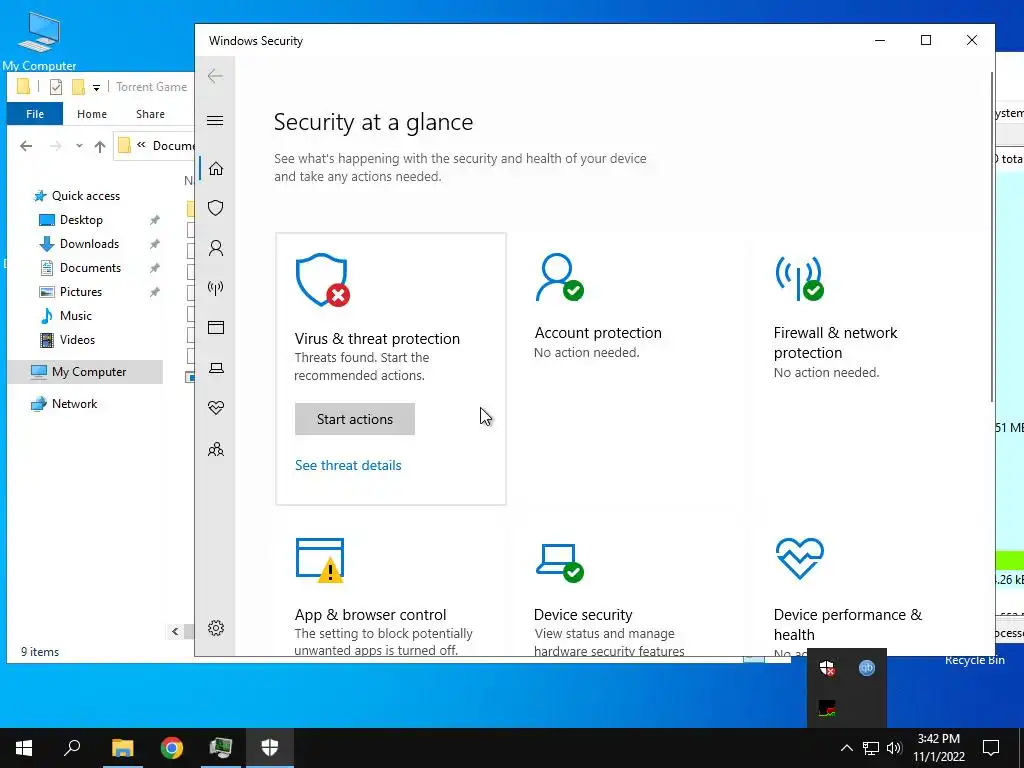The height and width of the screenshot is (768, 1024).
Task: Expand the hamburger navigation menu
Action: click(x=215, y=121)
